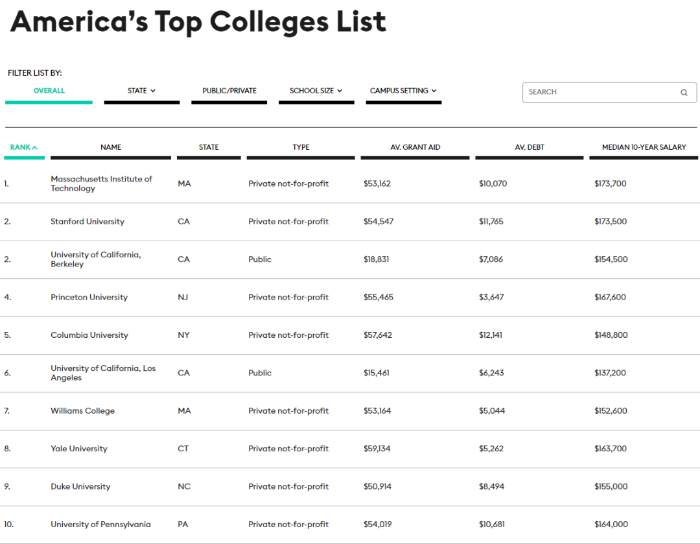Open the School Size filter dropdown

point(316,91)
